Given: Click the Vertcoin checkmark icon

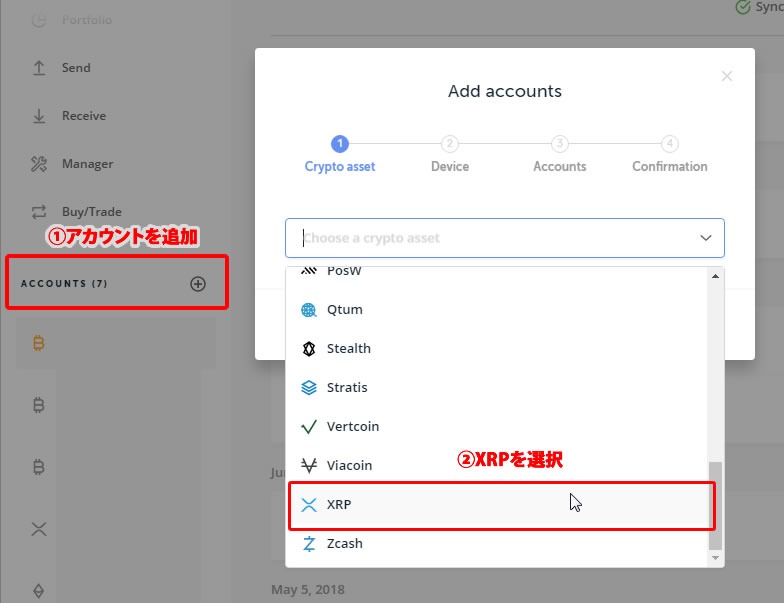Looking at the screenshot, I should coord(309,426).
